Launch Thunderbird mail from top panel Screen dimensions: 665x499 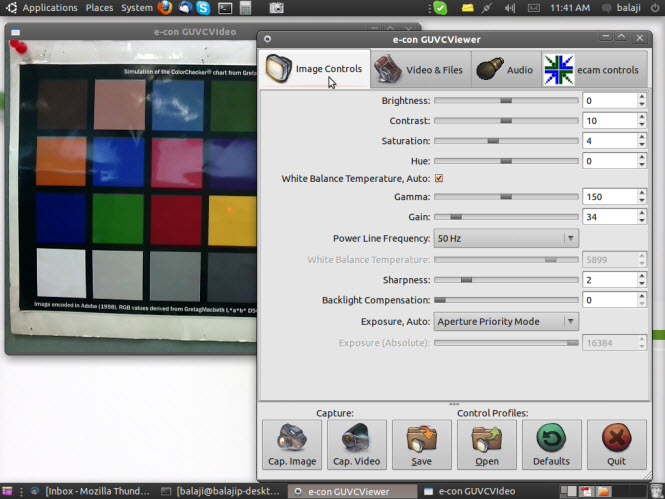click(x=185, y=8)
